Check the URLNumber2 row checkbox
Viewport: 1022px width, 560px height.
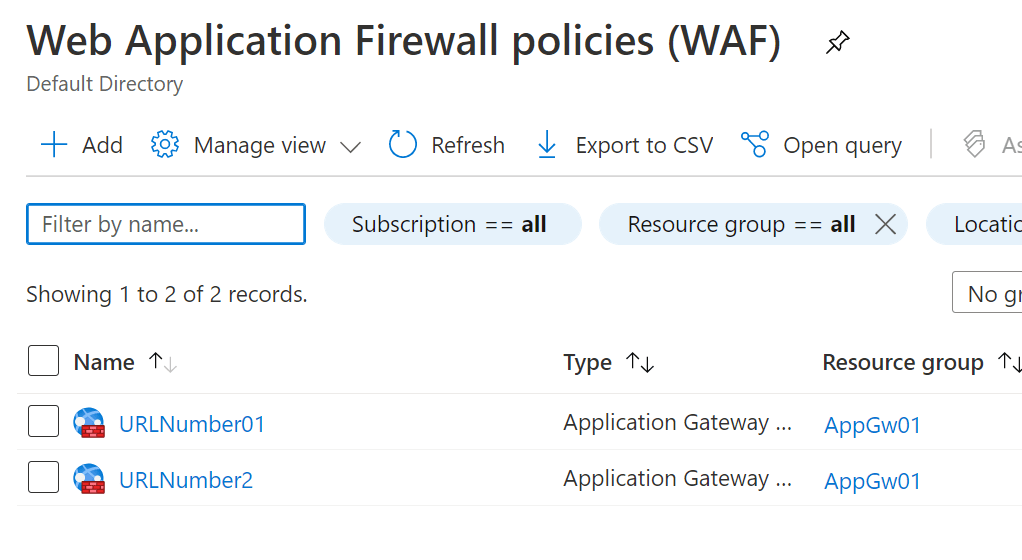44,477
